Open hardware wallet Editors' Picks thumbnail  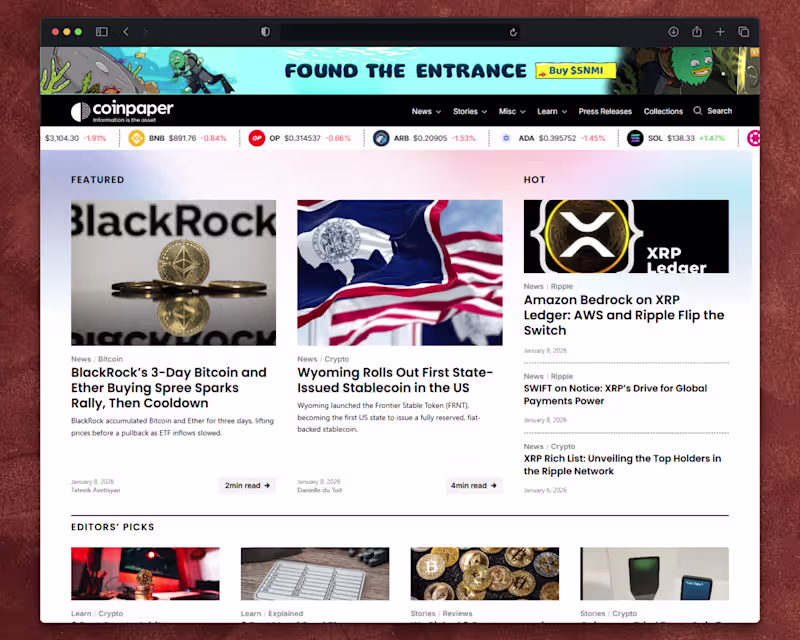coord(655,574)
